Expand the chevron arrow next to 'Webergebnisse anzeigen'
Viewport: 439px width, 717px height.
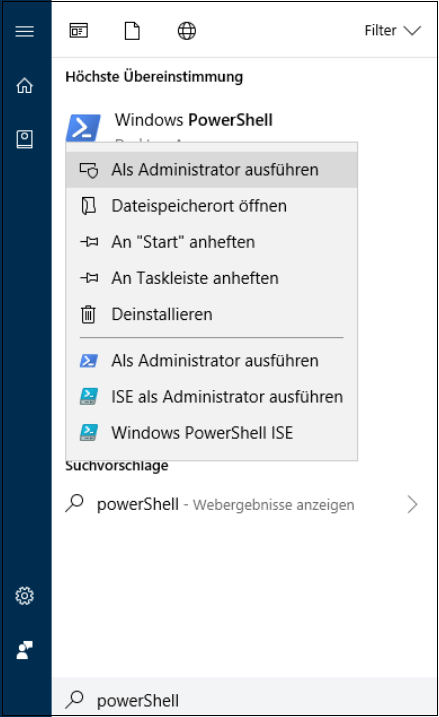click(412, 504)
